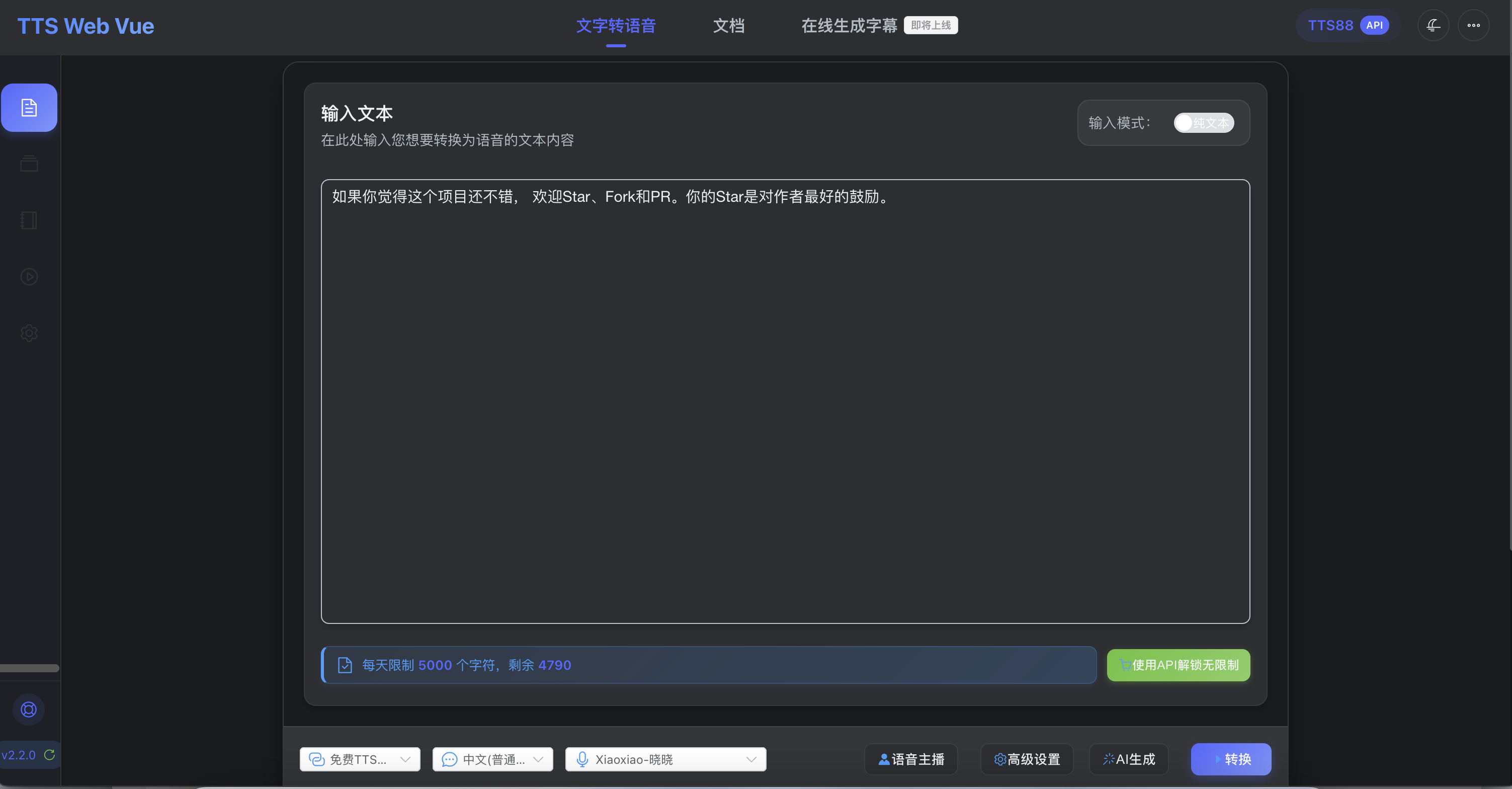The width and height of the screenshot is (1512, 789).
Task: Open settings from the sidebar gear icon
Action: (x=29, y=333)
